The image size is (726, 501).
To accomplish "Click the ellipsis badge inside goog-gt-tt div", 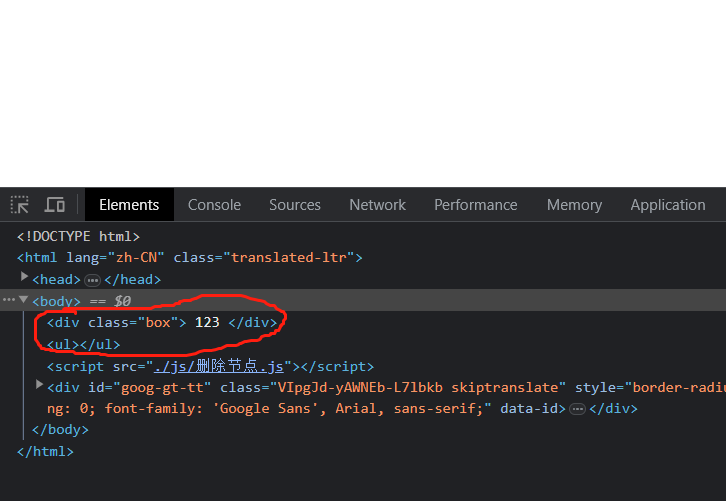I will (577, 409).
